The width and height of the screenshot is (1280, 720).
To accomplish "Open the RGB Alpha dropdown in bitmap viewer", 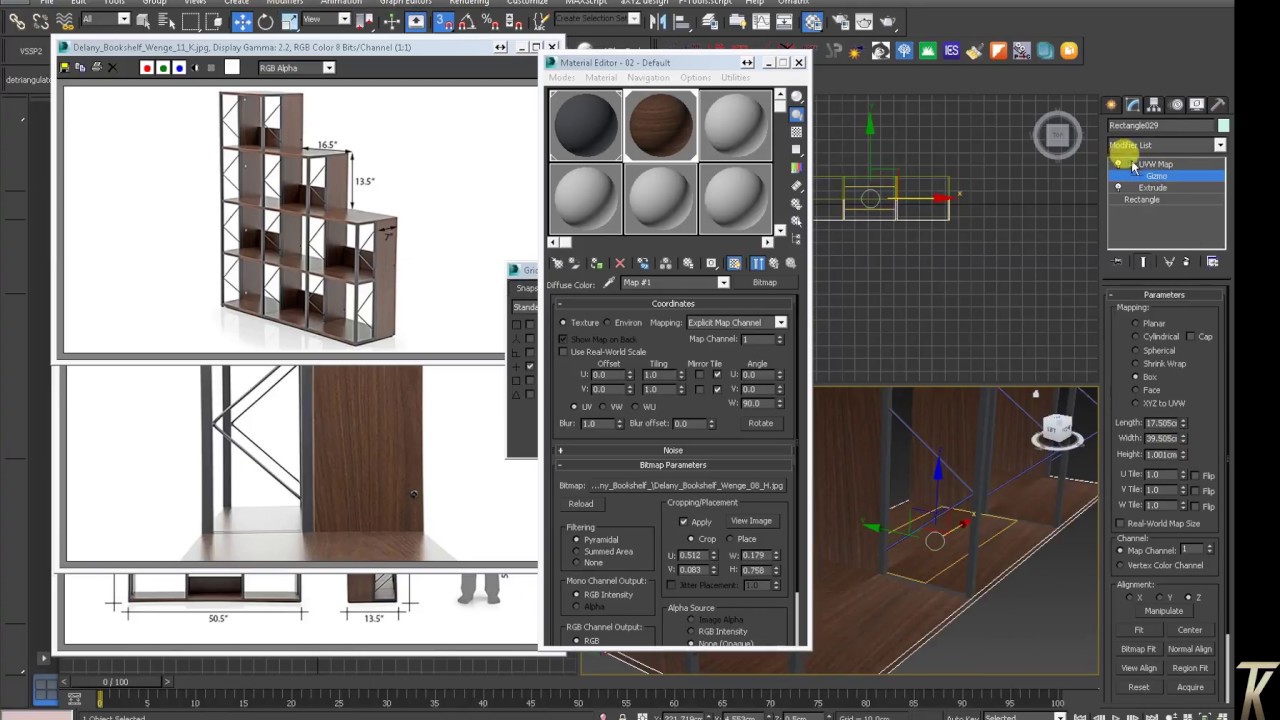I will click(x=328, y=68).
